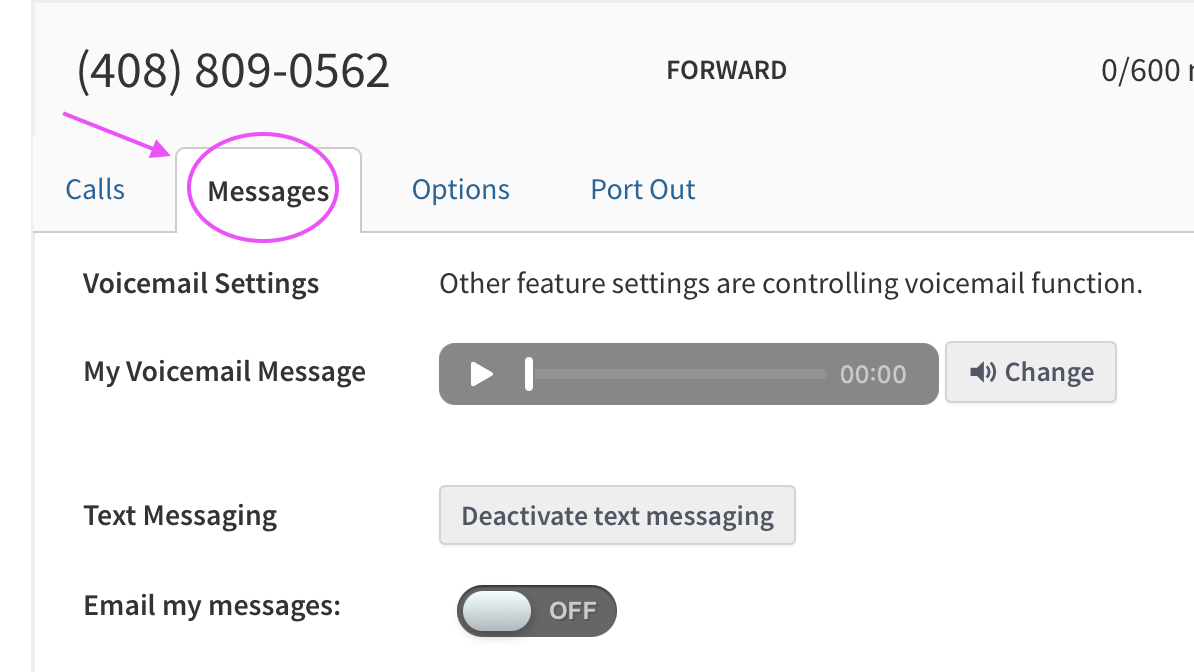Go to the Port Out tab
The height and width of the screenshot is (672, 1194).
(643, 190)
